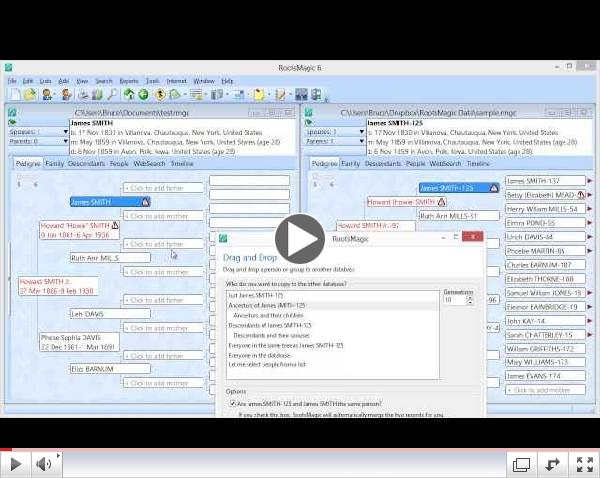Click 'Click to add mother' in sample.rmgc window

click(545, 390)
